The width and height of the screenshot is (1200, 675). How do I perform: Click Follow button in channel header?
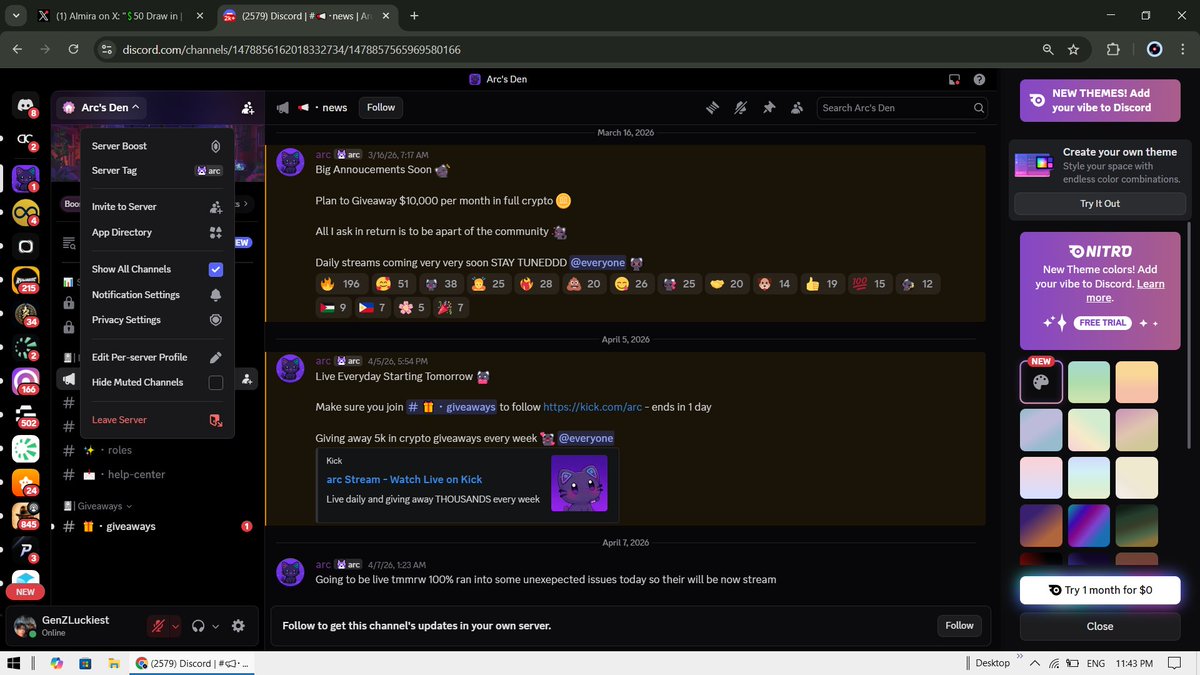point(381,107)
